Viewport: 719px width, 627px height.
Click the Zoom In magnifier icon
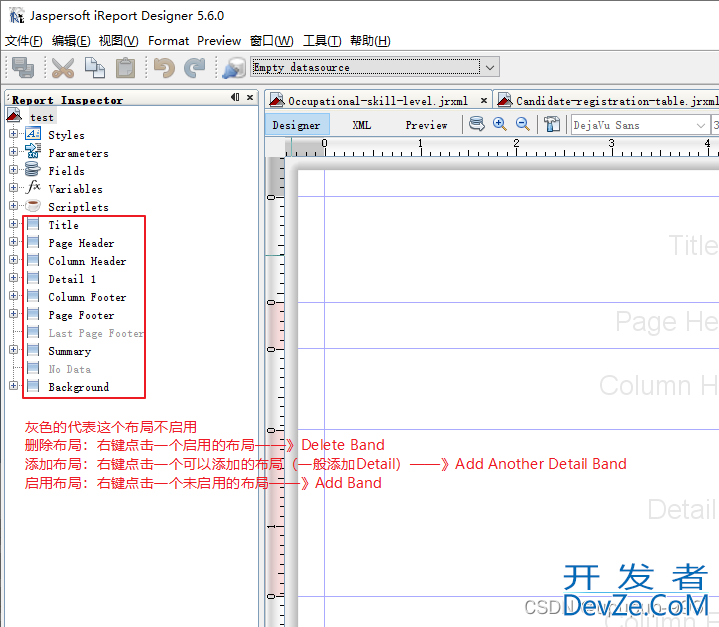click(500, 124)
